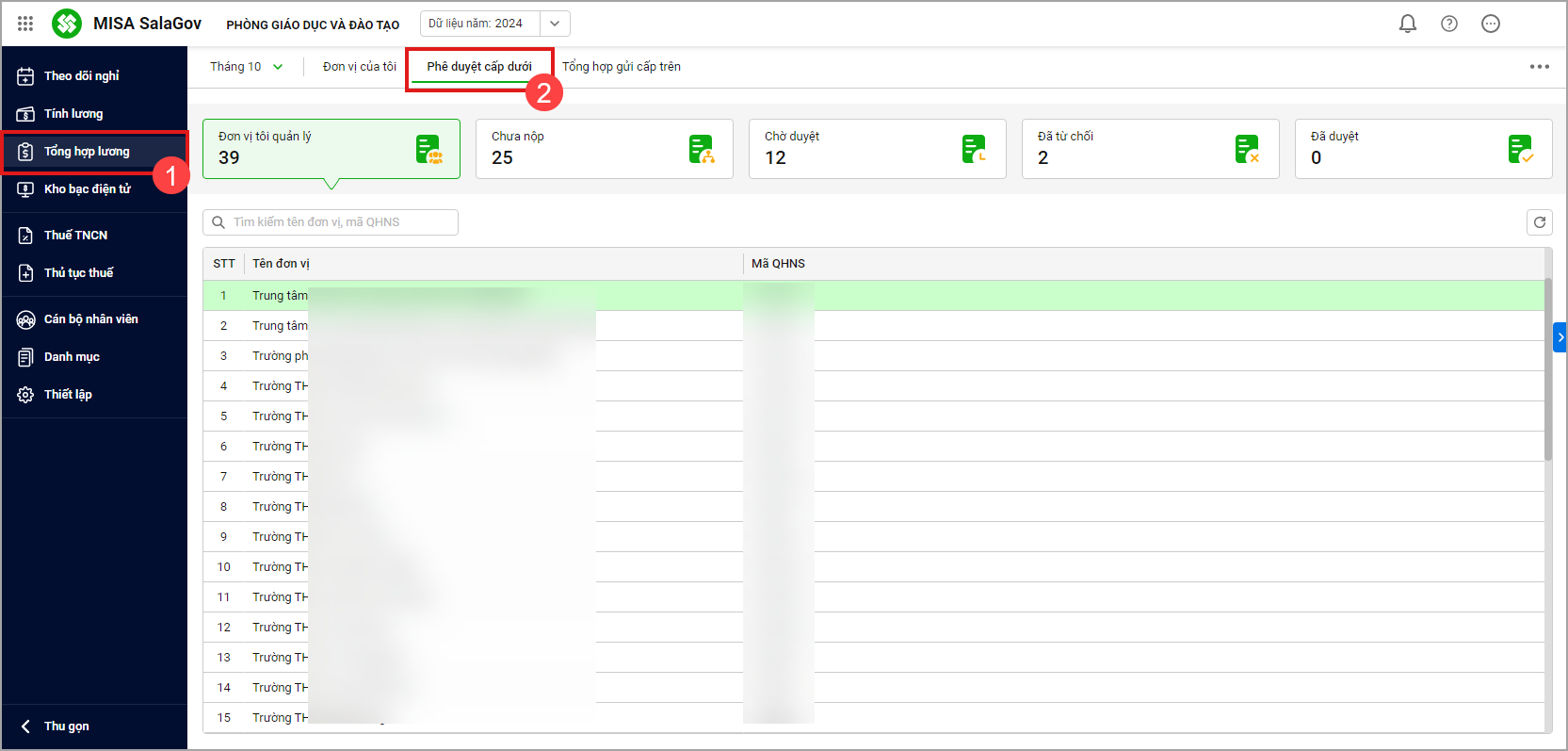Click the refresh icon above the table
This screenshot has width=1568, height=751.
pyautogui.click(x=1539, y=222)
